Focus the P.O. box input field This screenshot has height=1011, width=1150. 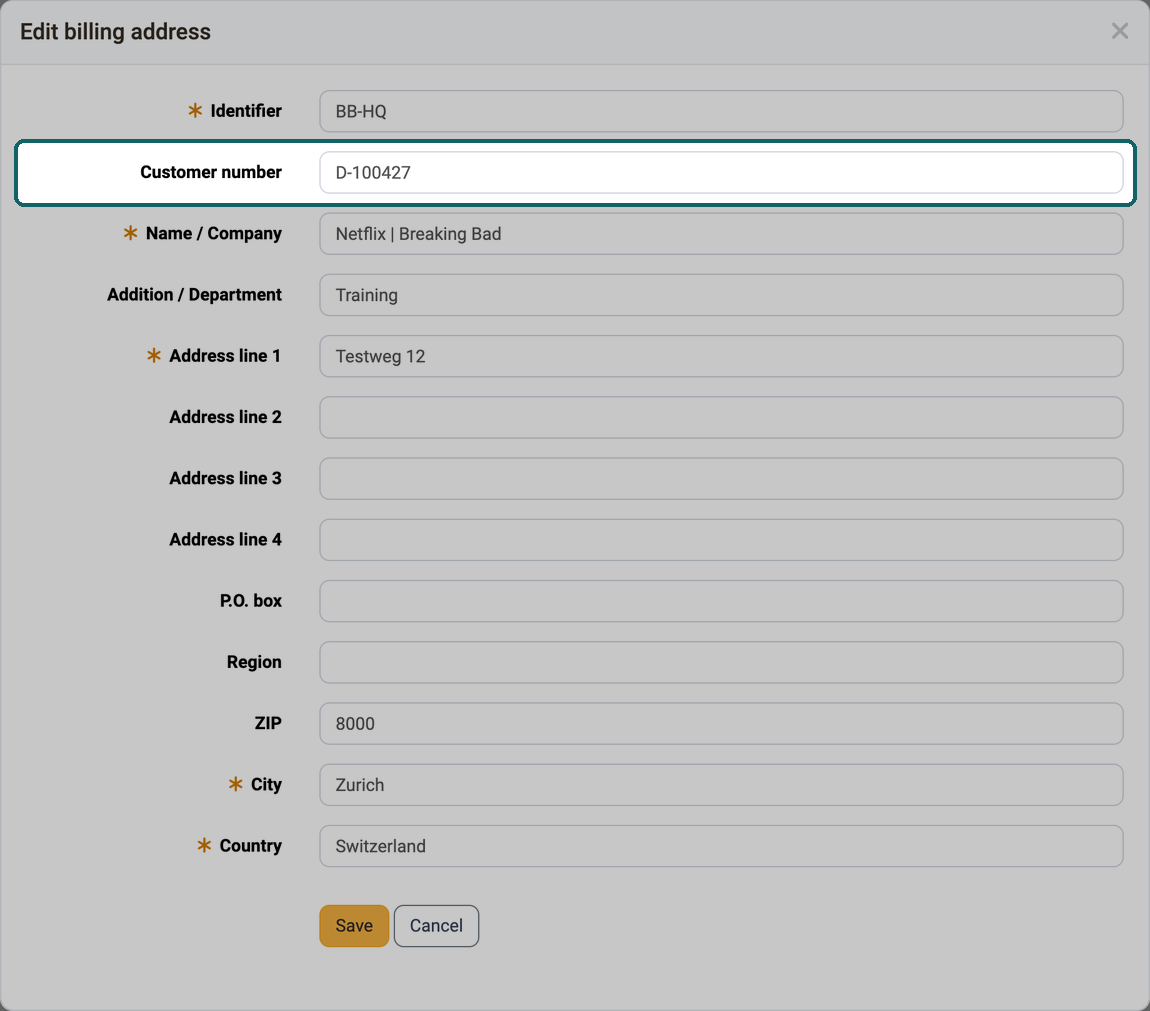pyautogui.click(x=721, y=601)
